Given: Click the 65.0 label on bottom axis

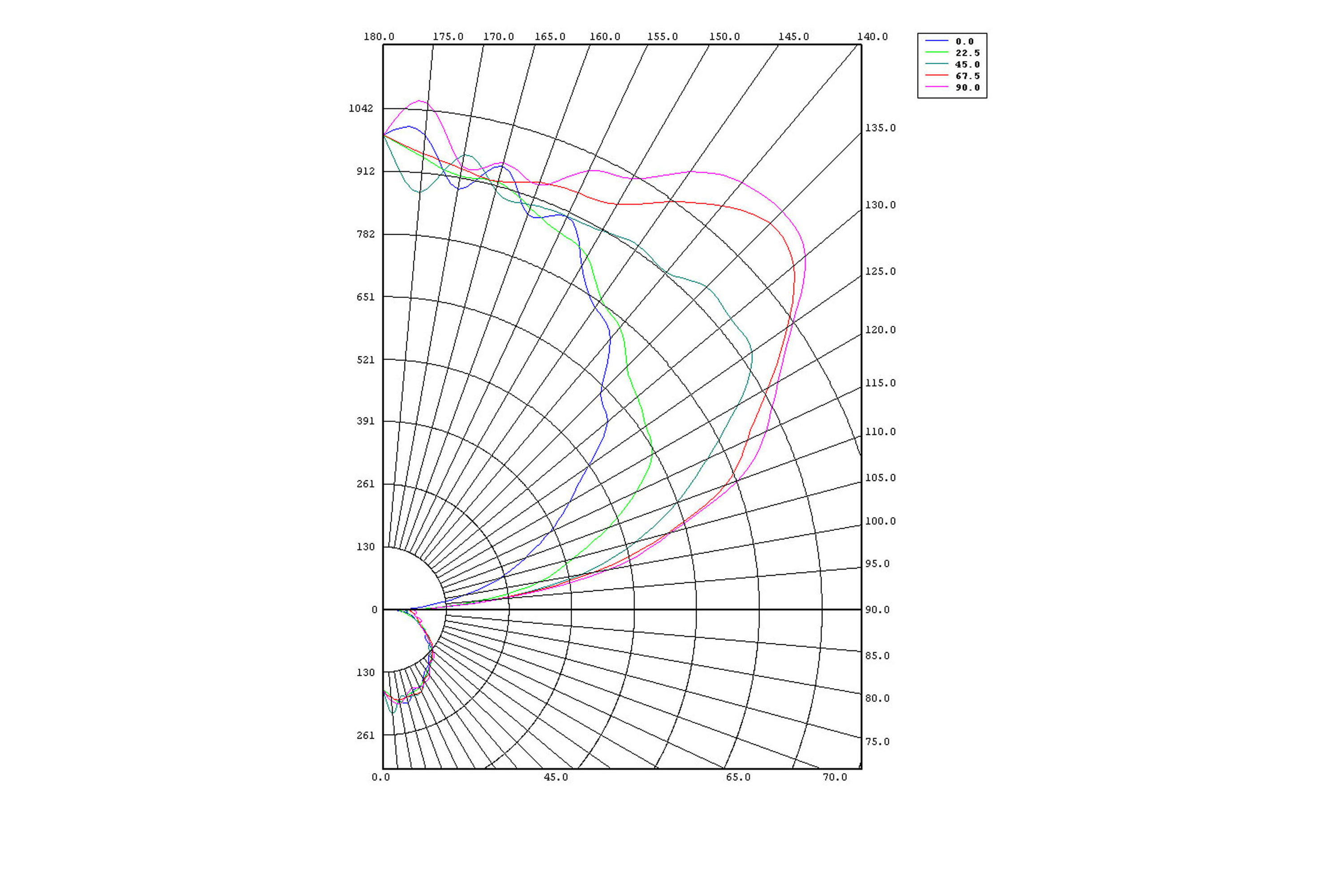Looking at the screenshot, I should (738, 777).
